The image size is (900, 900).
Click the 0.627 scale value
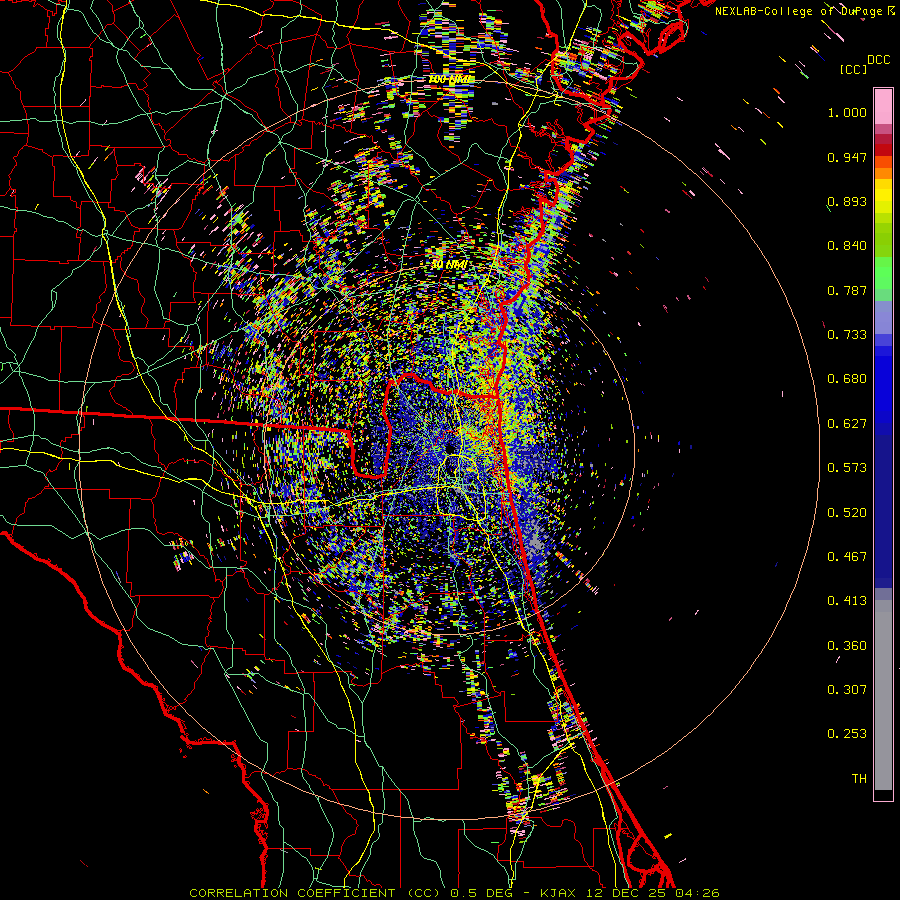pyautogui.click(x=847, y=424)
